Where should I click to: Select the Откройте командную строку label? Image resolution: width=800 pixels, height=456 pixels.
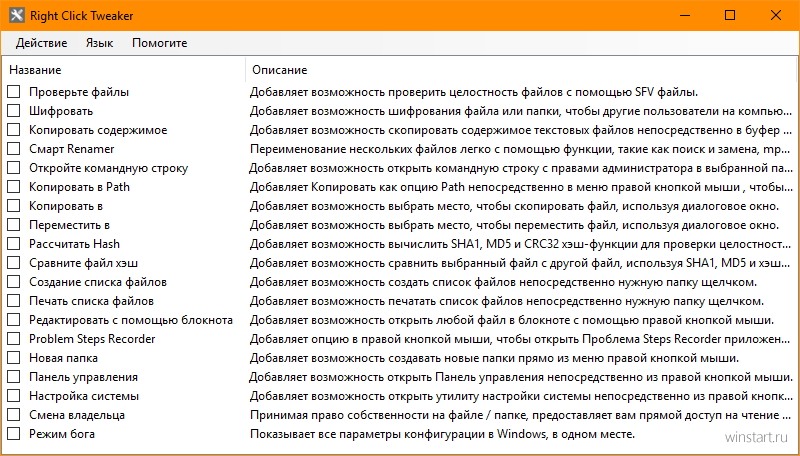109,168
